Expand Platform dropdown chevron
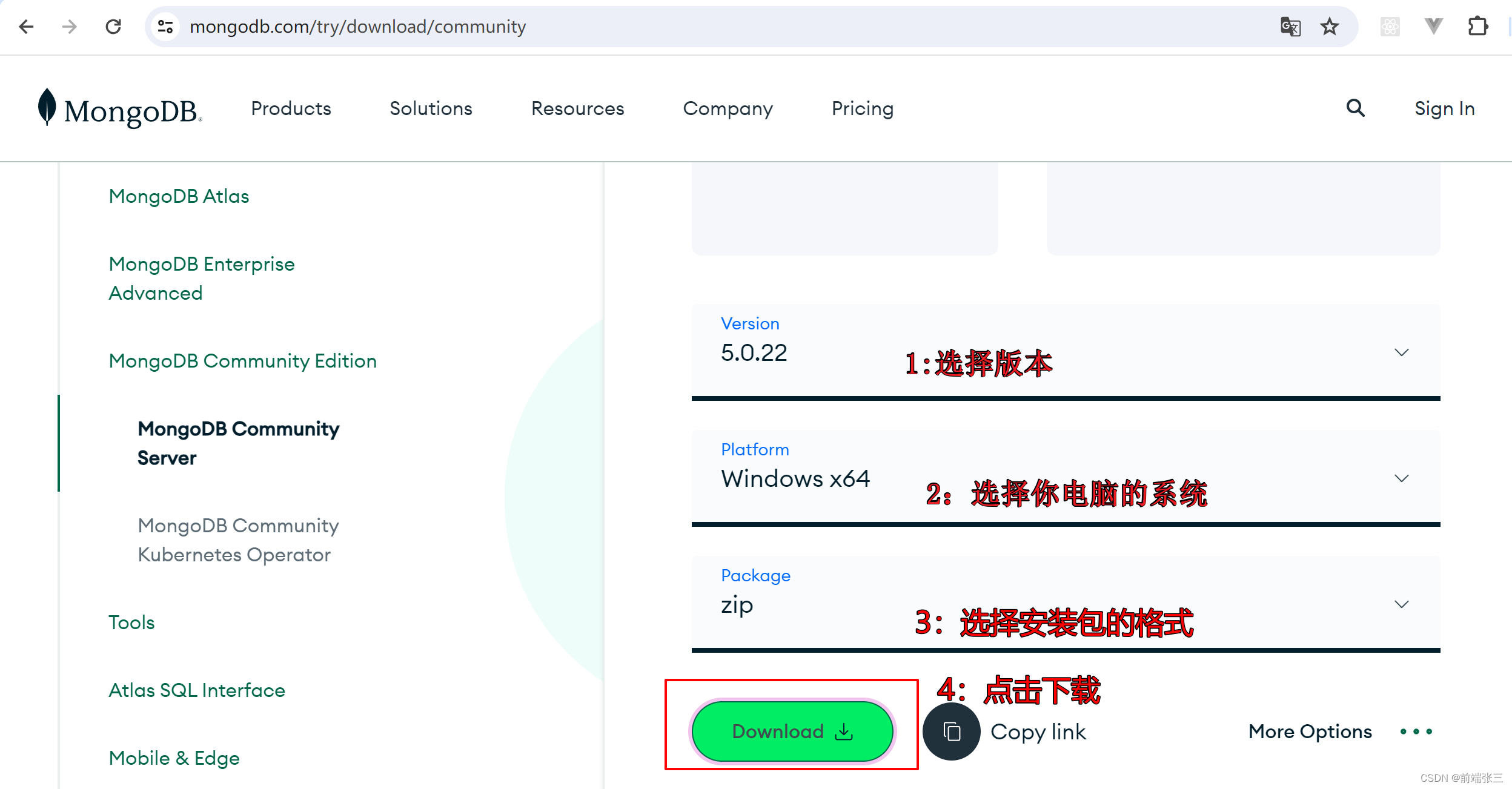 (1401, 478)
